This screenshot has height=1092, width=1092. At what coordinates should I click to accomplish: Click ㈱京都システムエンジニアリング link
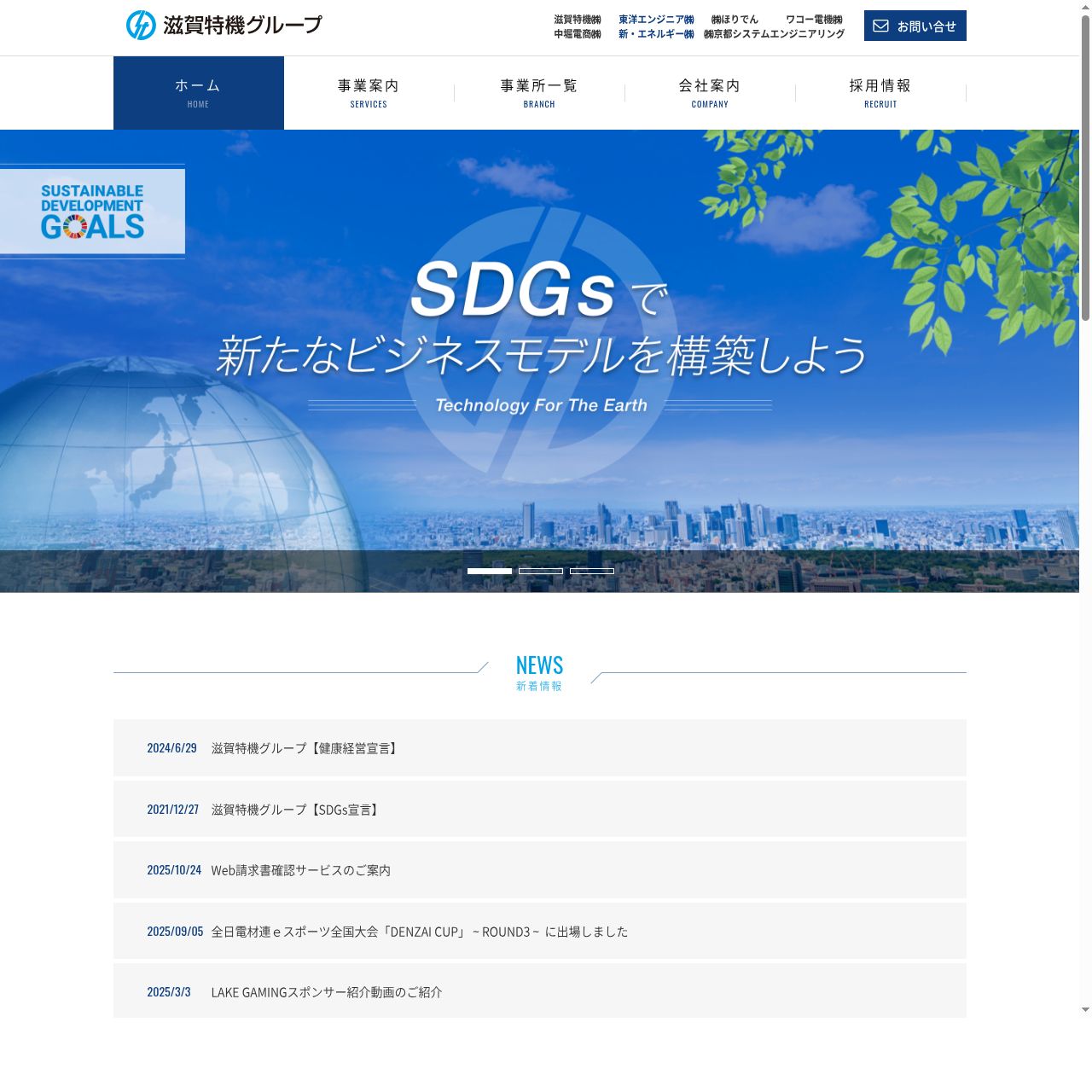[x=774, y=34]
